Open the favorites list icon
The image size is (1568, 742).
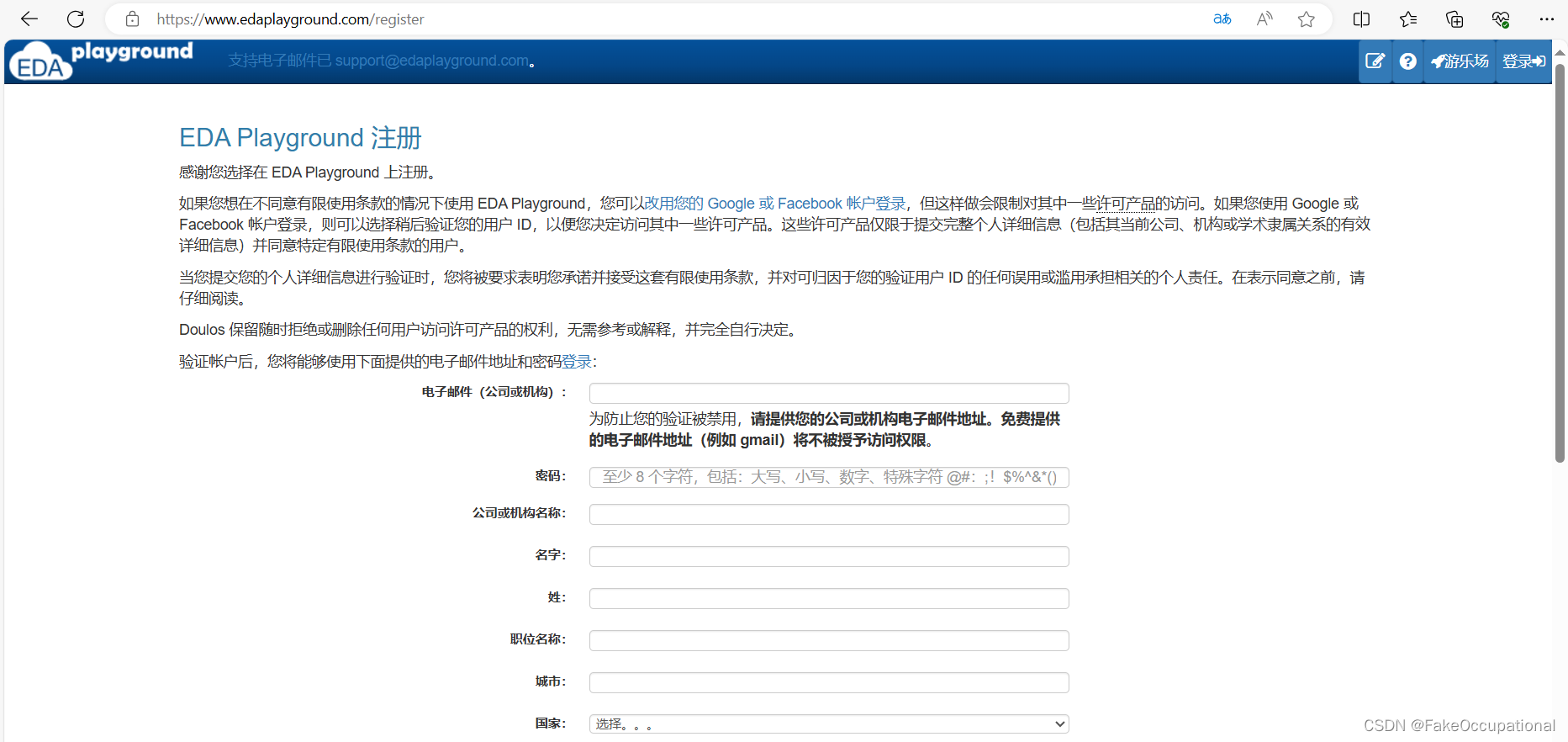(x=1408, y=19)
